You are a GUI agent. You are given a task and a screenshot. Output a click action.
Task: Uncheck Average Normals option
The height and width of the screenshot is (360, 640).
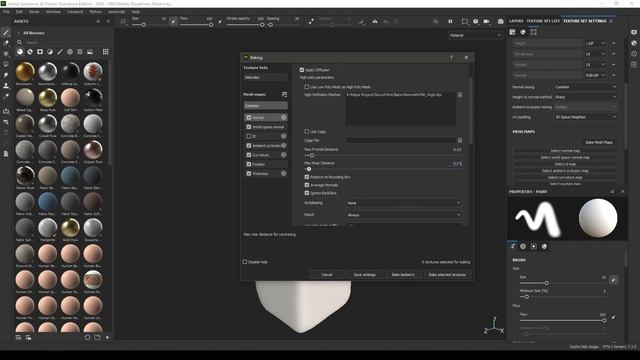[307, 185]
